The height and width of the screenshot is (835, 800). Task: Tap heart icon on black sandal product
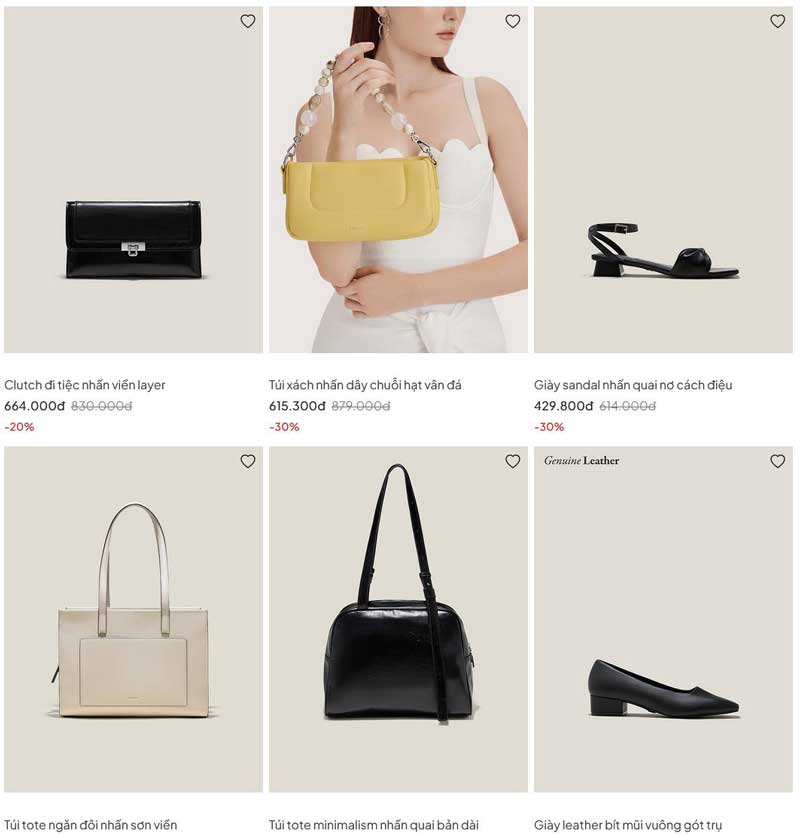(x=778, y=21)
